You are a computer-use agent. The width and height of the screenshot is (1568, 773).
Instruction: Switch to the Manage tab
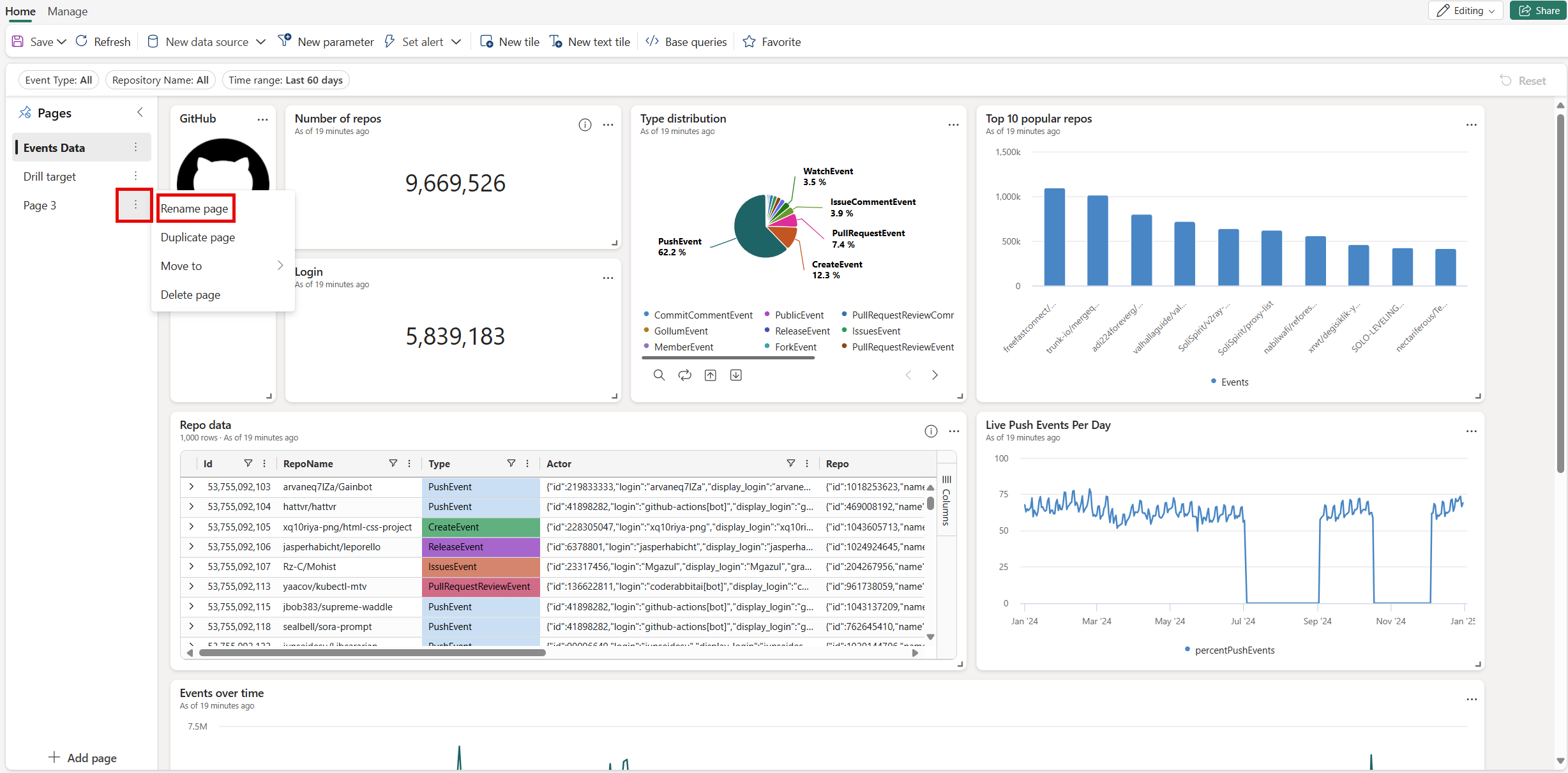(x=67, y=11)
